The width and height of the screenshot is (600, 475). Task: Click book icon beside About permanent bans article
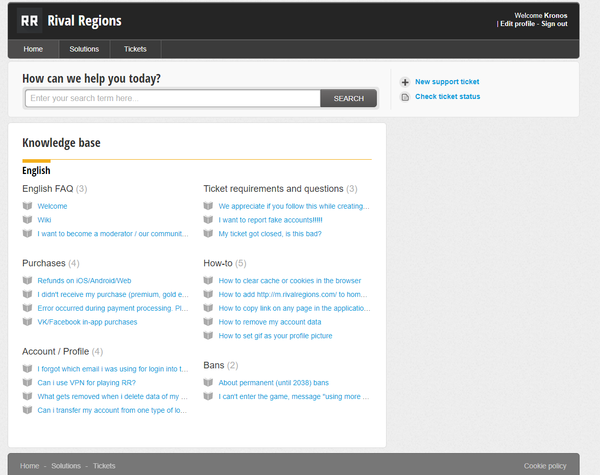point(209,383)
